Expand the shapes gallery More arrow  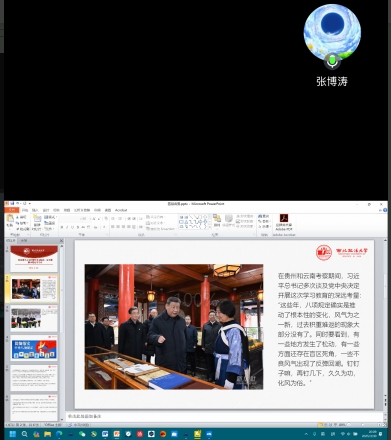(210, 227)
